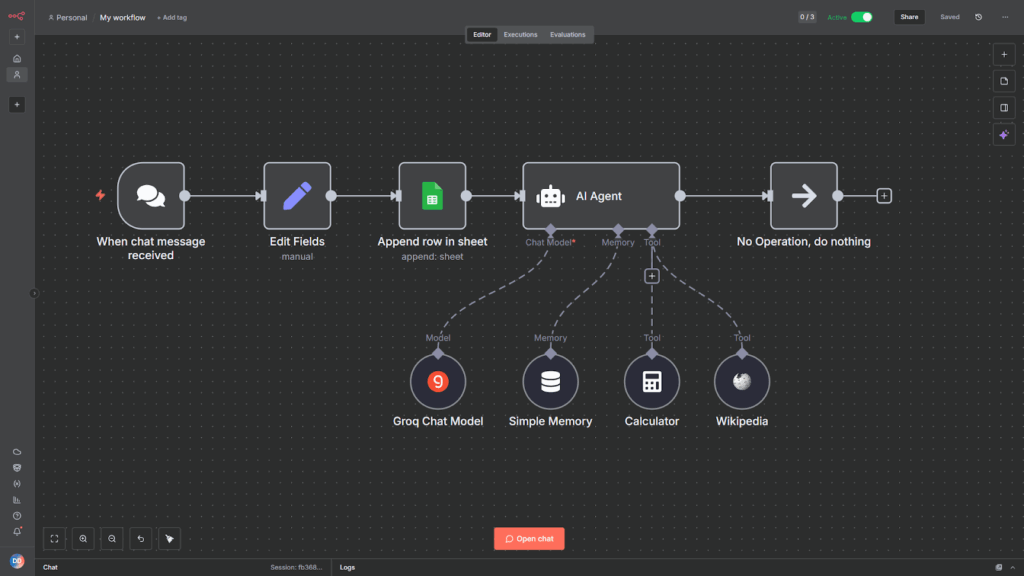
Task: Open the Groq Chat Model node
Action: [x=438, y=381]
